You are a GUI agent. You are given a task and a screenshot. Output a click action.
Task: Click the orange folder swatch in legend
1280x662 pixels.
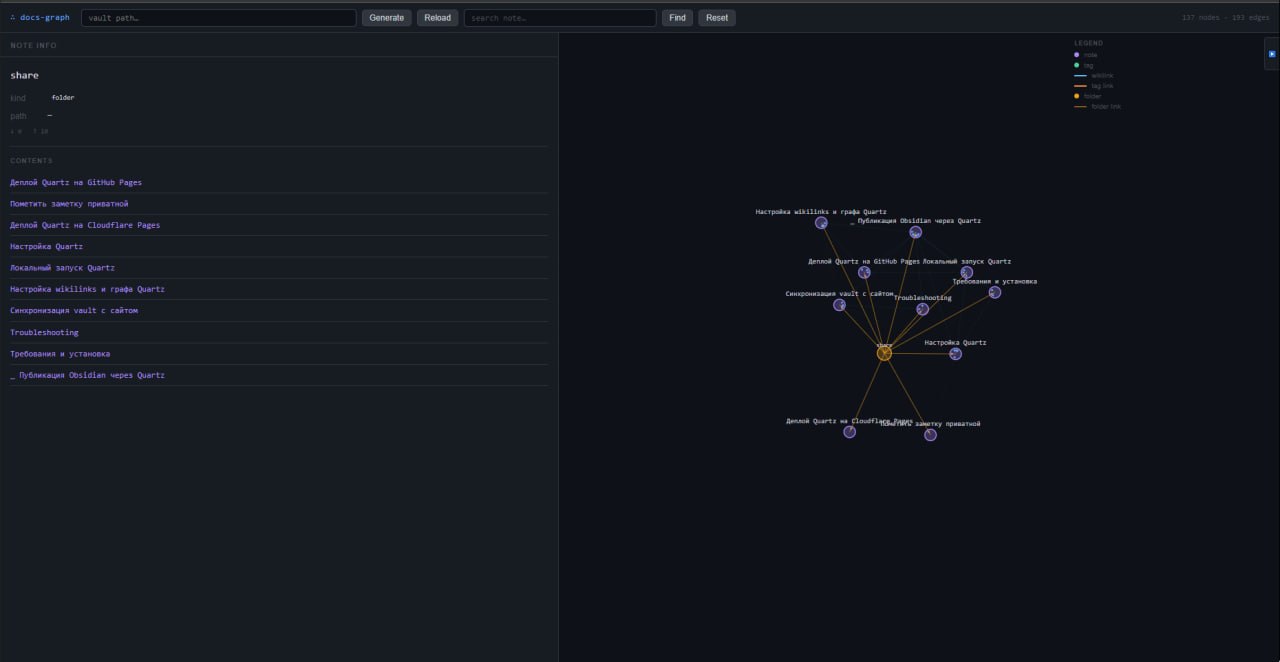click(1077, 96)
